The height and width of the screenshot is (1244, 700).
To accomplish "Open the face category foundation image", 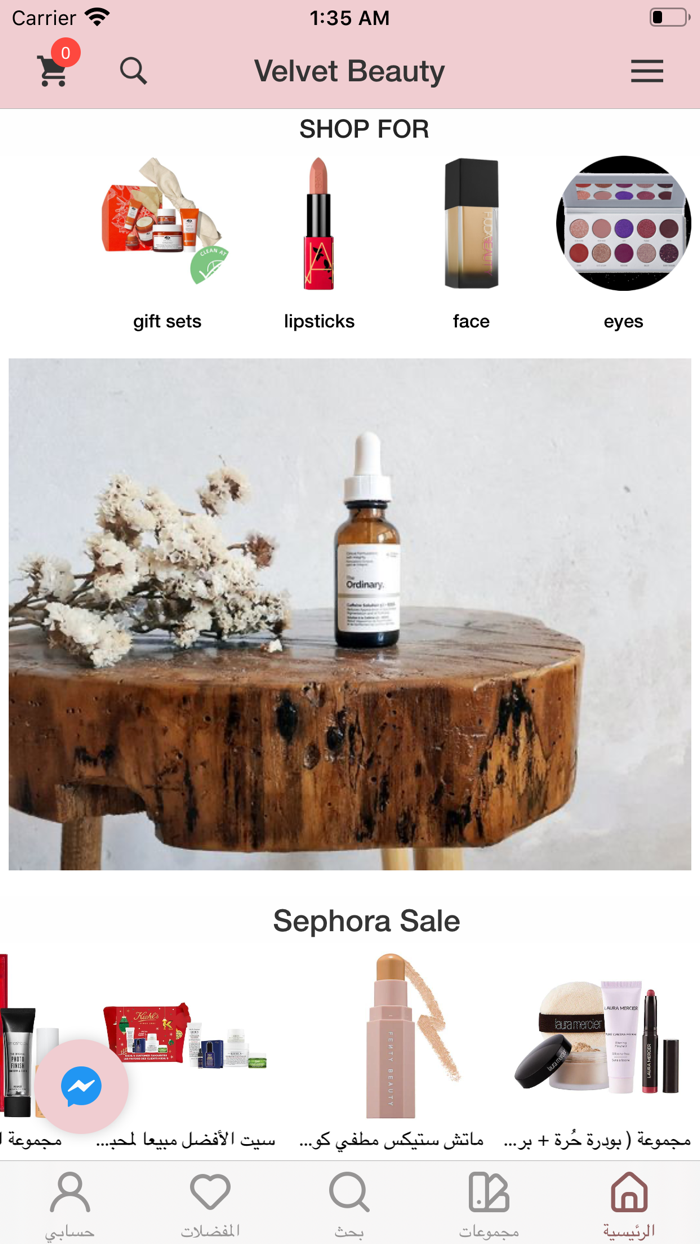I will click(x=471, y=222).
